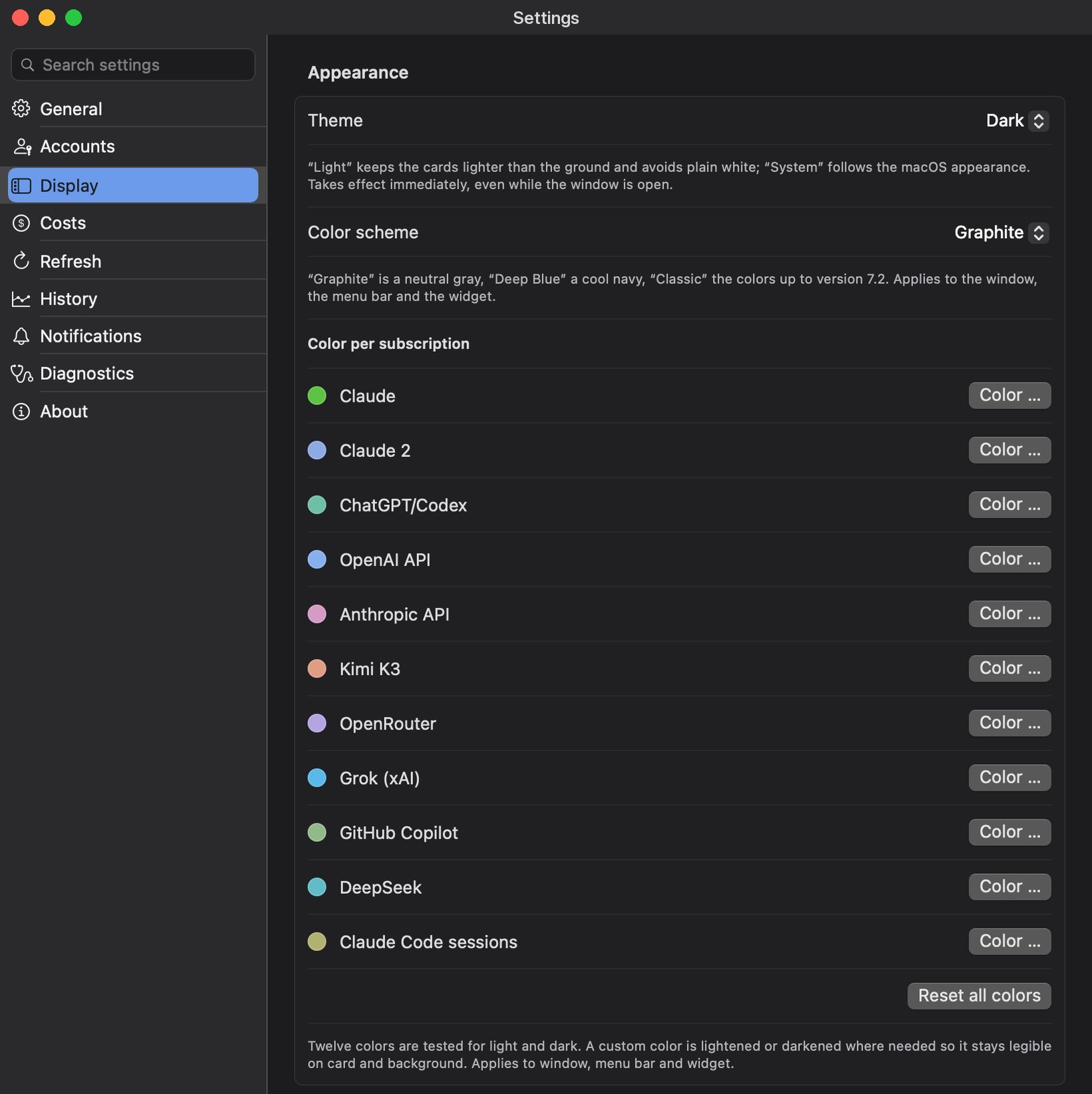Click the "ChatGPT/Codex" row label
Screen dimensions: 1092x1094
click(x=403, y=505)
